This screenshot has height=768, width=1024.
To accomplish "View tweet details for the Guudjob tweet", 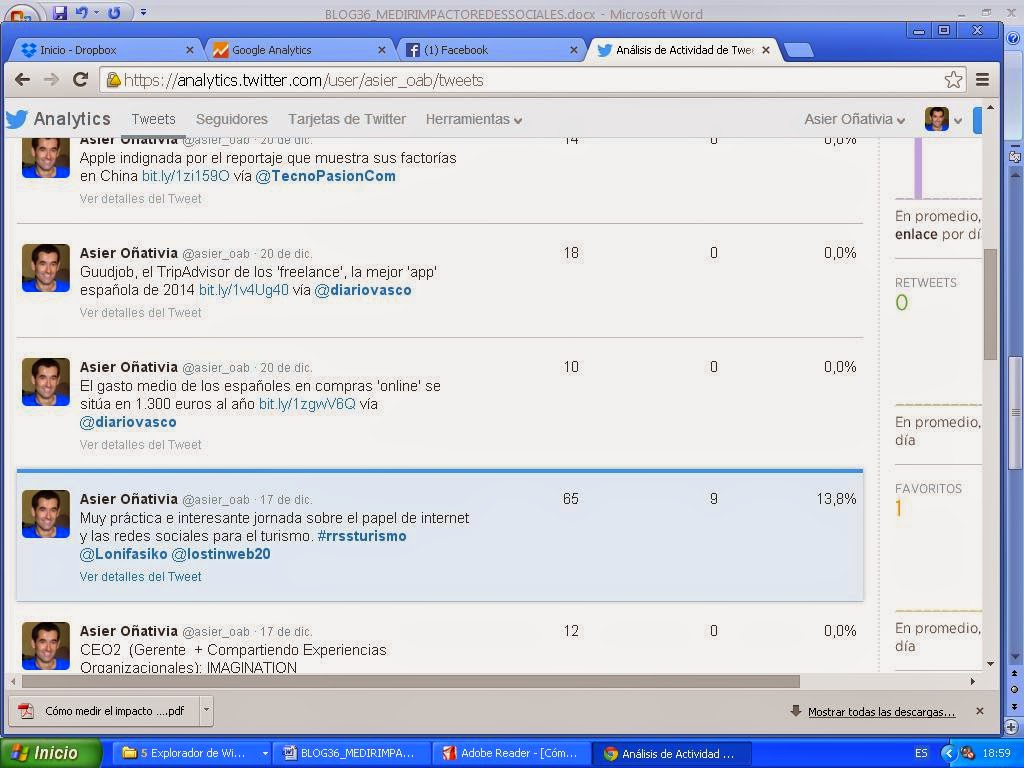I will (140, 313).
